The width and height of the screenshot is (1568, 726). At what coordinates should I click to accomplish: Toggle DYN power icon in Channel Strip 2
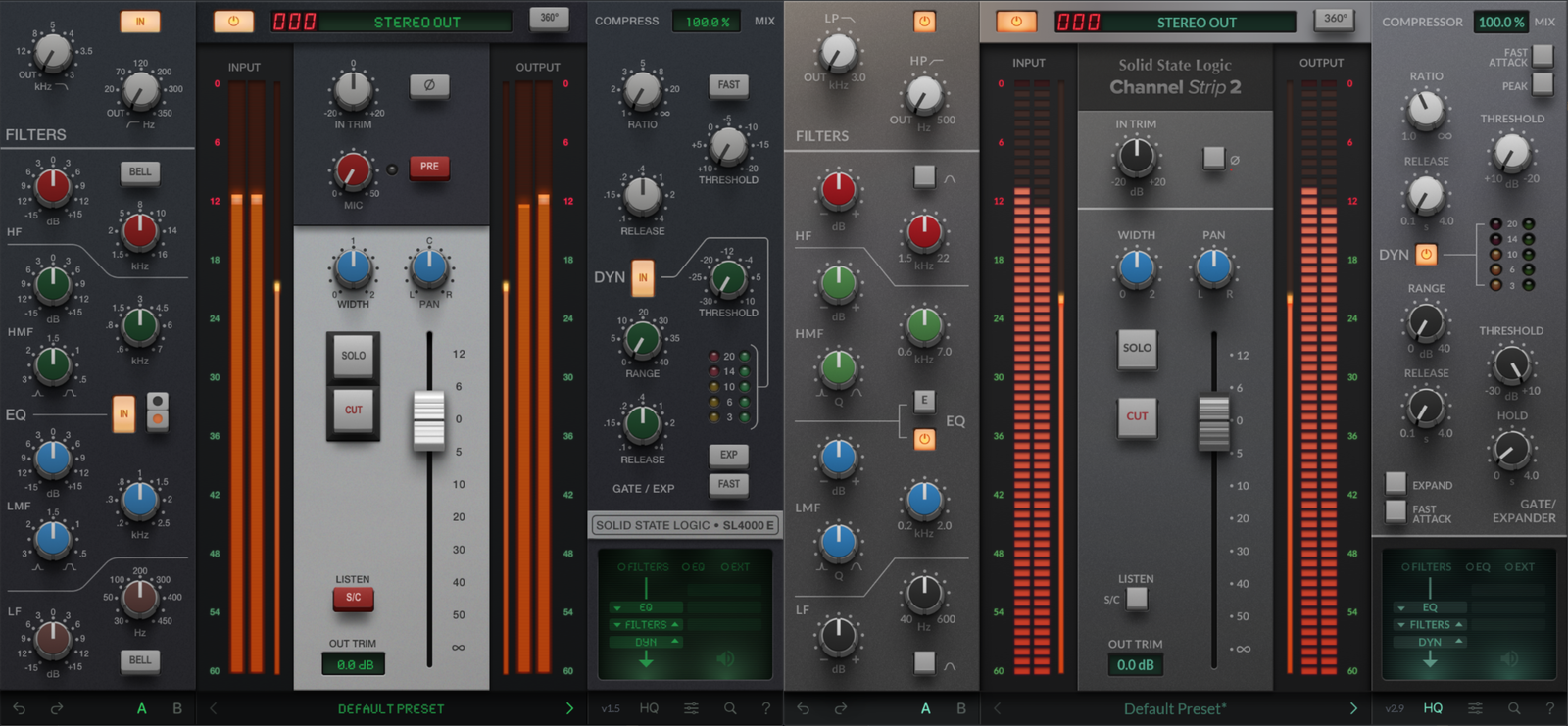[1426, 255]
